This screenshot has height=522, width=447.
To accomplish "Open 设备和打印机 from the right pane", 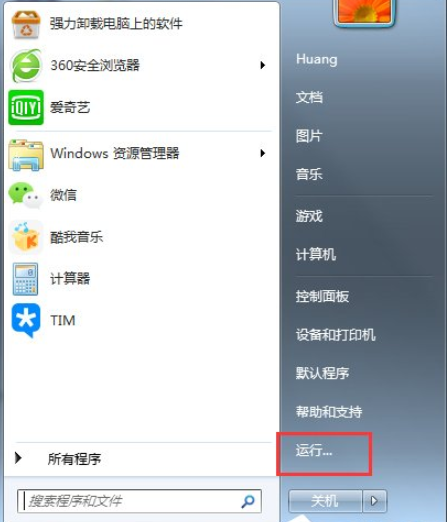I will [335, 335].
